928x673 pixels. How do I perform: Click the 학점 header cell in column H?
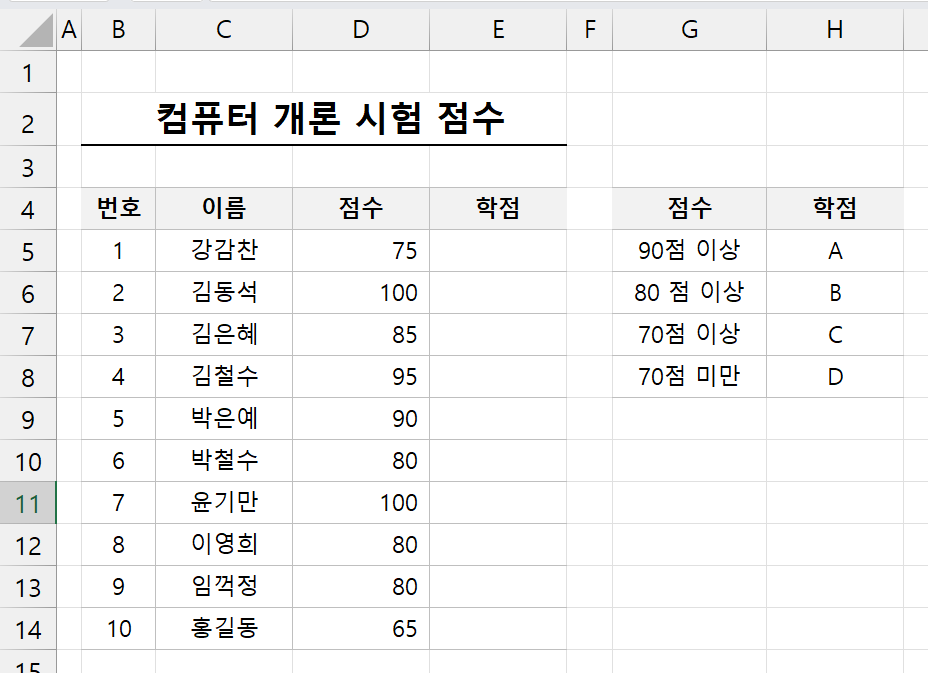(x=835, y=208)
